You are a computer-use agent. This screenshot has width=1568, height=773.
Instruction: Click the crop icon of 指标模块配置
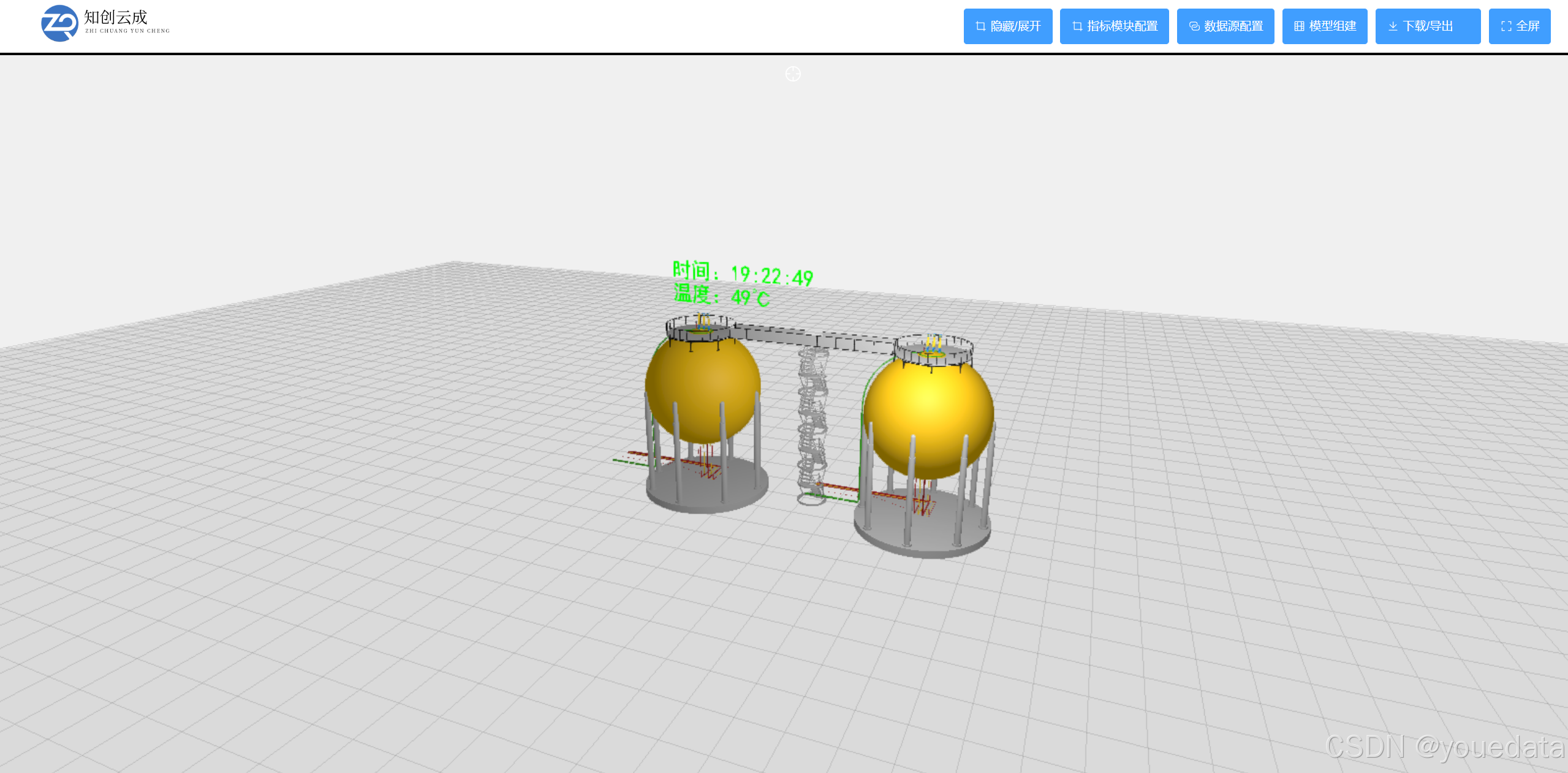point(1077,26)
